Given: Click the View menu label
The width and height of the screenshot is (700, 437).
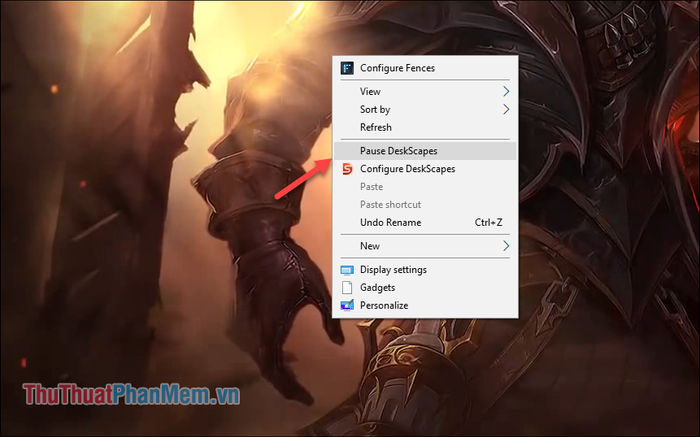Looking at the screenshot, I should click(x=370, y=92).
